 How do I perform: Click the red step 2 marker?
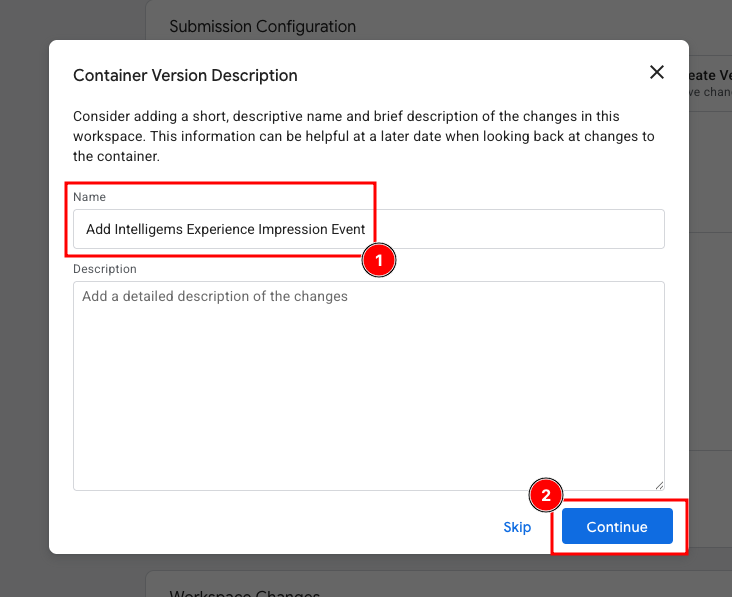coord(546,495)
